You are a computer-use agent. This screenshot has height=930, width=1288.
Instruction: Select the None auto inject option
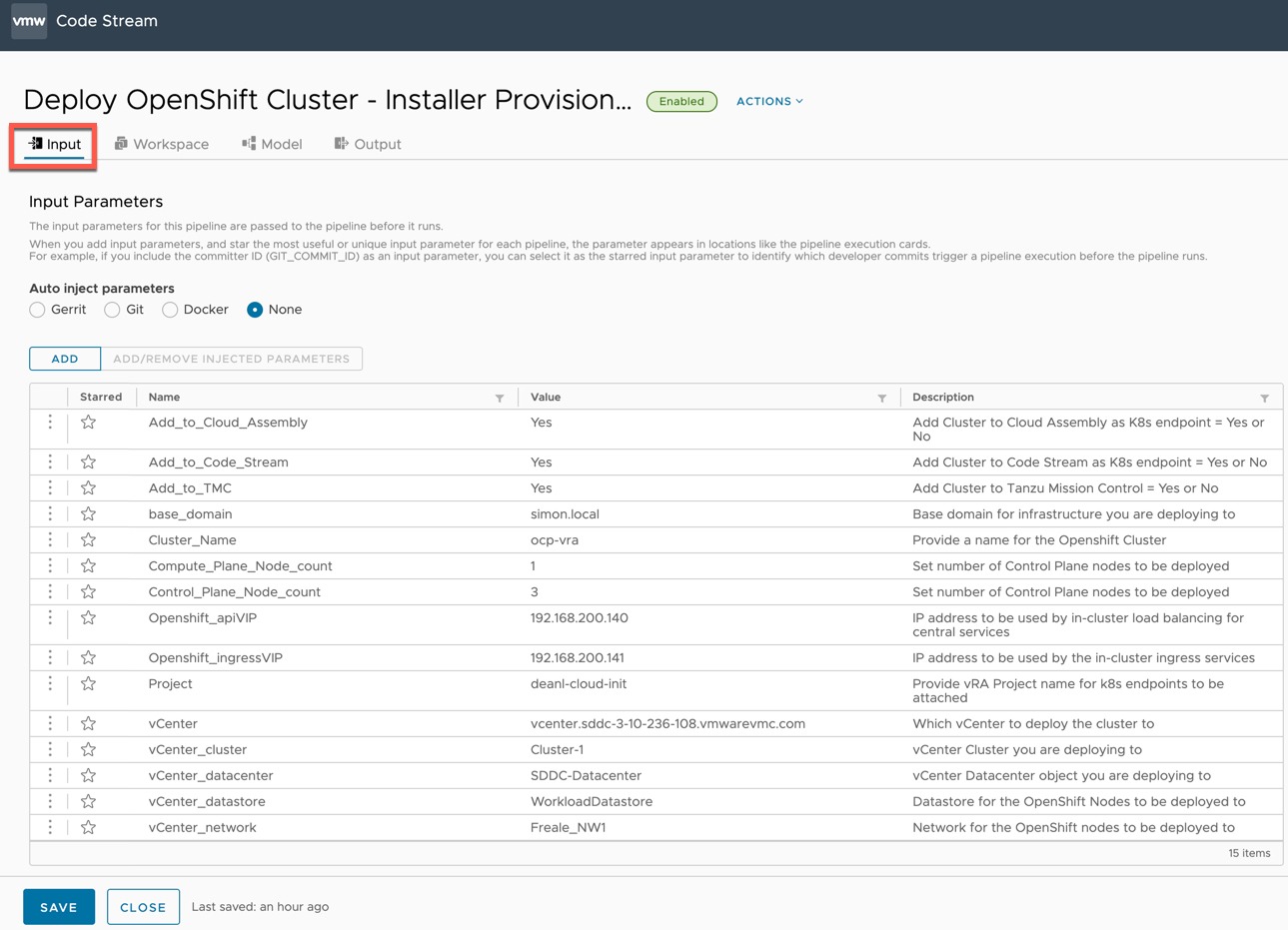[x=255, y=310]
